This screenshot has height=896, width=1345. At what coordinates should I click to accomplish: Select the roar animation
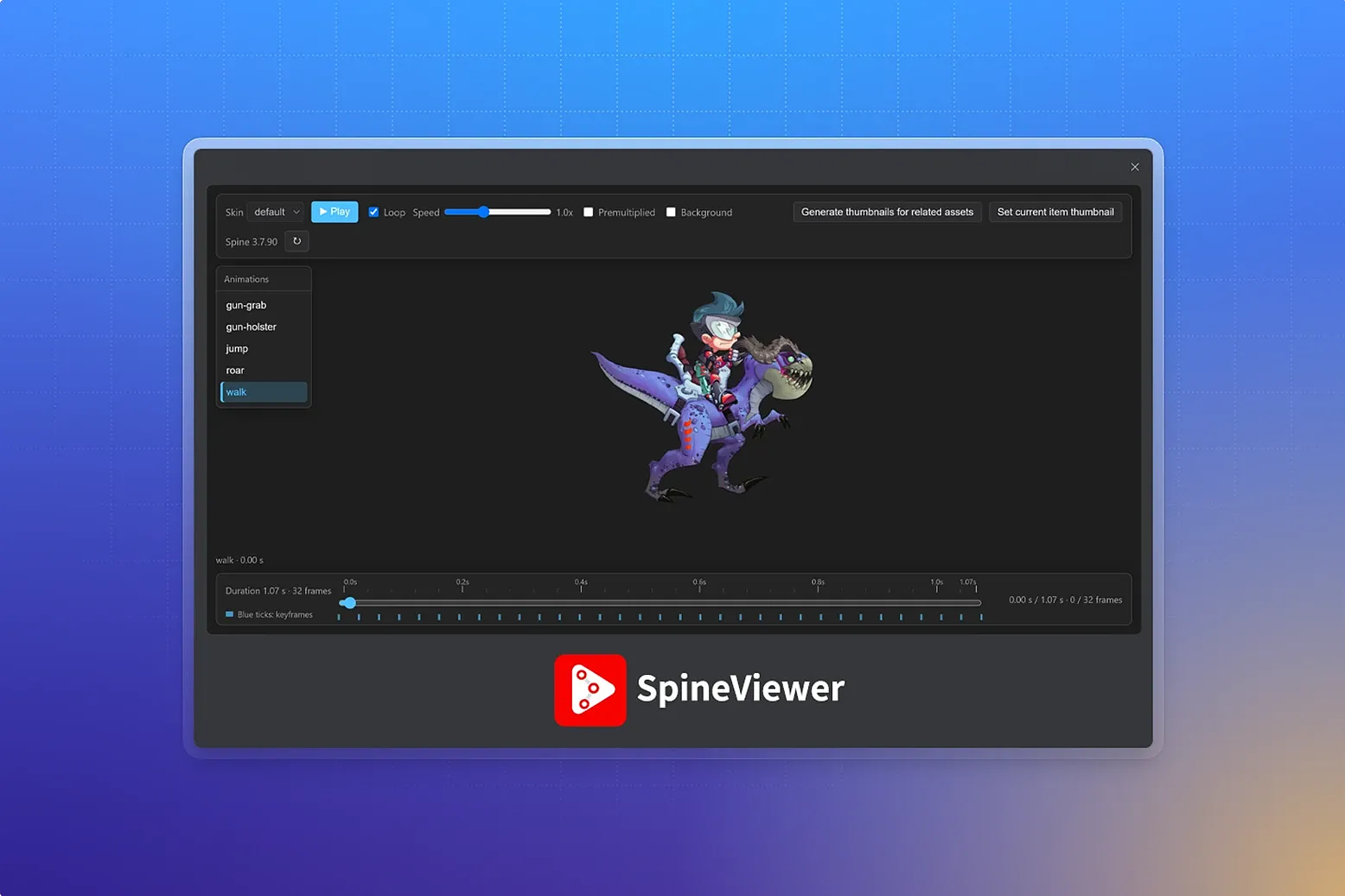coord(264,370)
